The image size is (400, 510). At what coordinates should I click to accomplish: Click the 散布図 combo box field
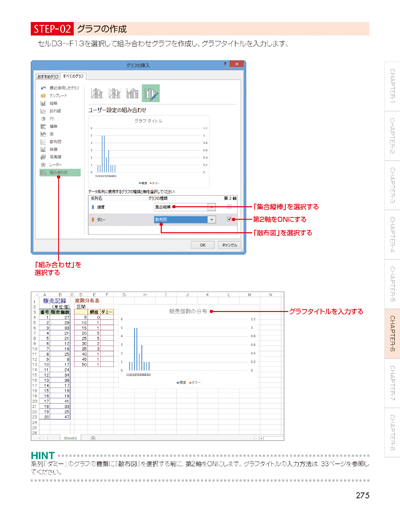point(181,219)
